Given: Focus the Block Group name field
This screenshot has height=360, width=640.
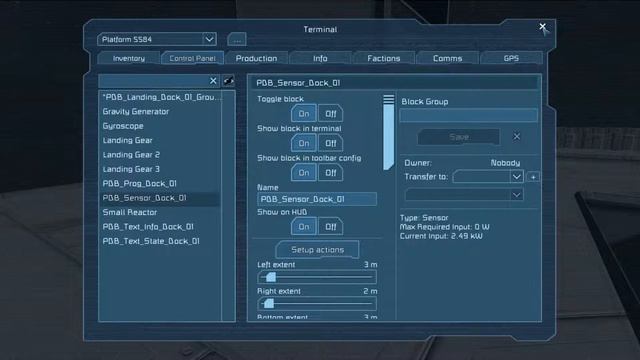Looking at the screenshot, I should (x=469, y=116).
